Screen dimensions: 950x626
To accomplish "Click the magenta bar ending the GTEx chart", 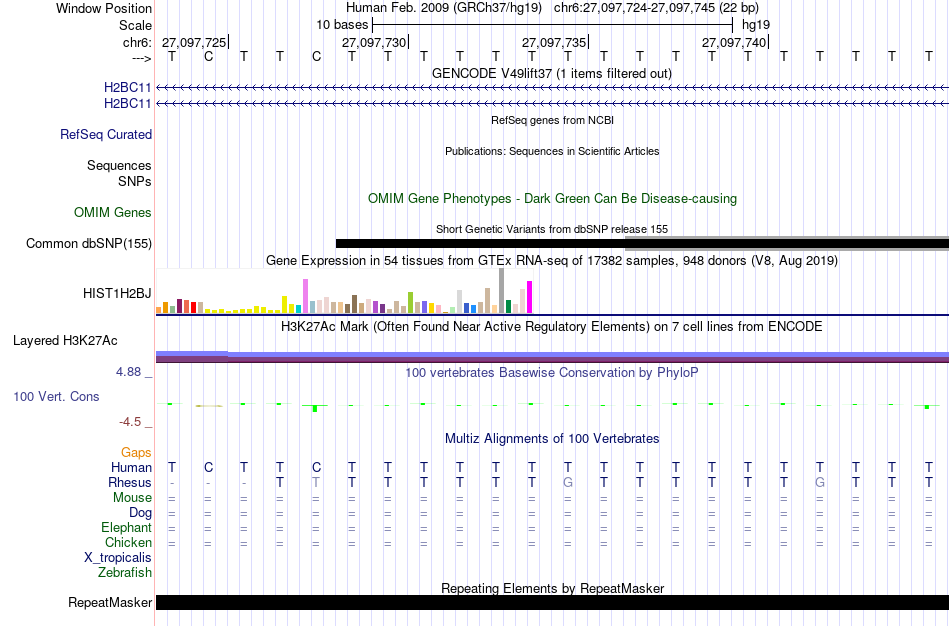I will (x=530, y=297).
